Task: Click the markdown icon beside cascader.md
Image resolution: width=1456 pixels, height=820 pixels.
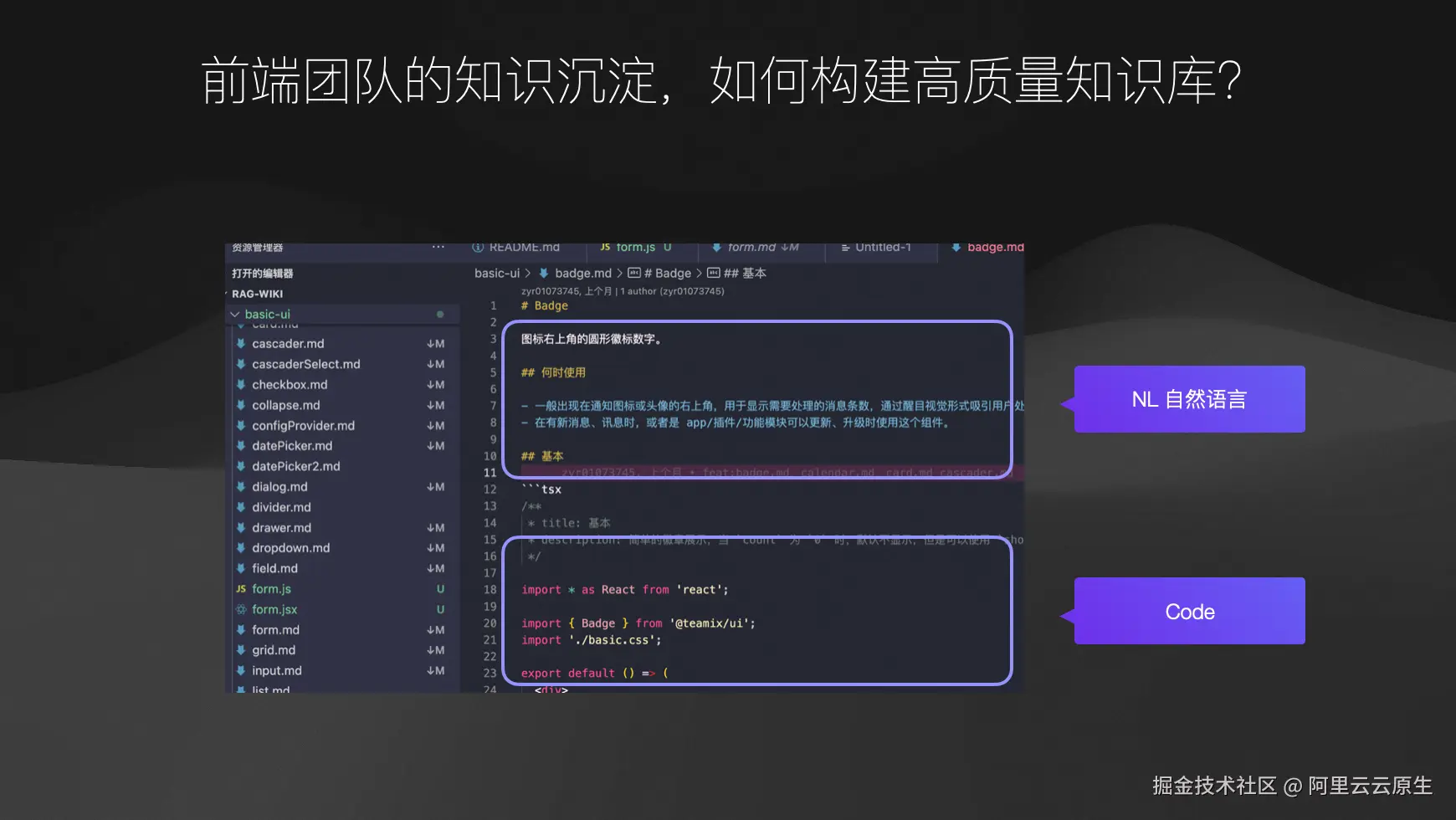Action: click(x=241, y=343)
